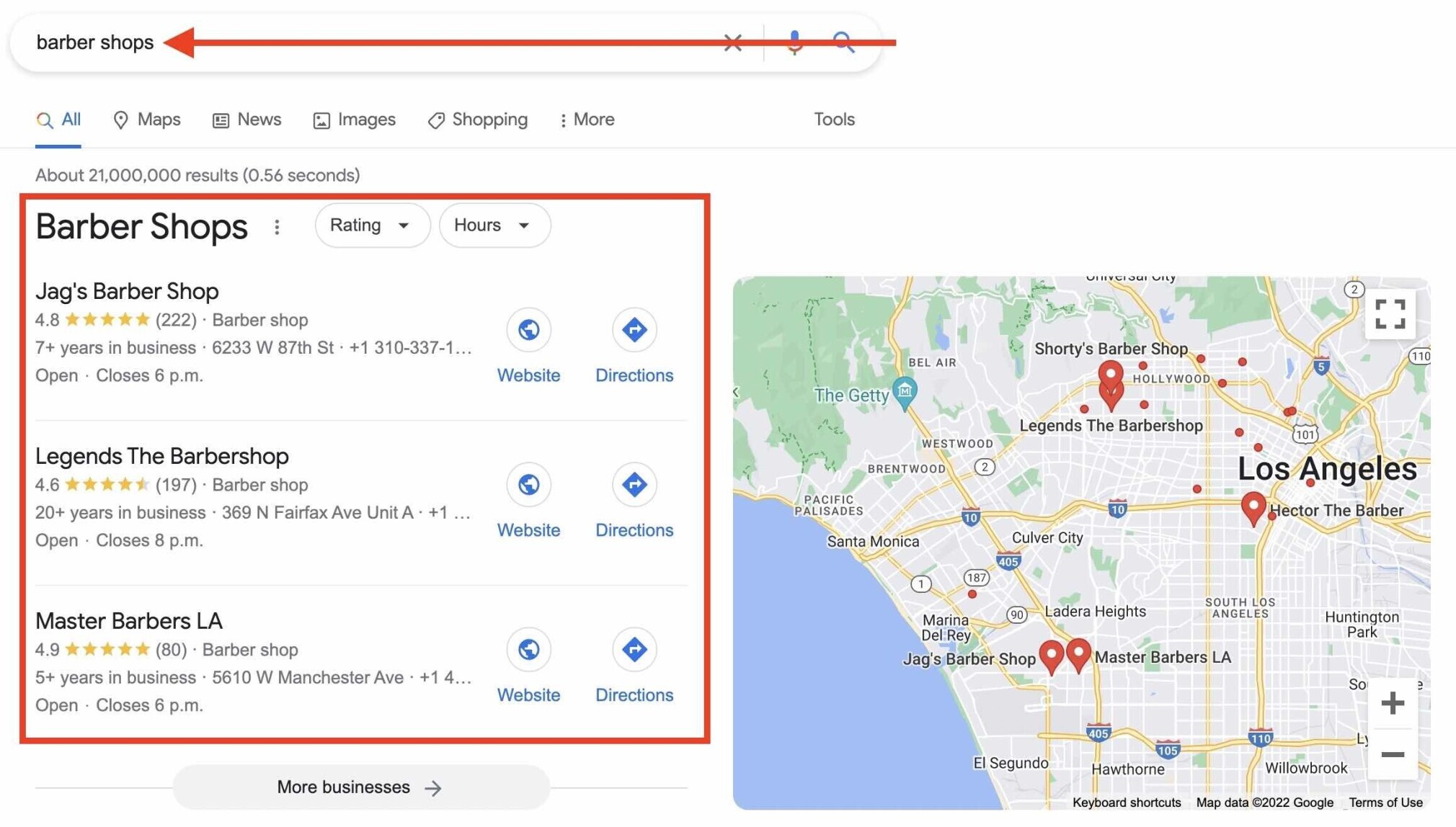
Task: Click Hector The Barber map pin
Action: (1253, 509)
